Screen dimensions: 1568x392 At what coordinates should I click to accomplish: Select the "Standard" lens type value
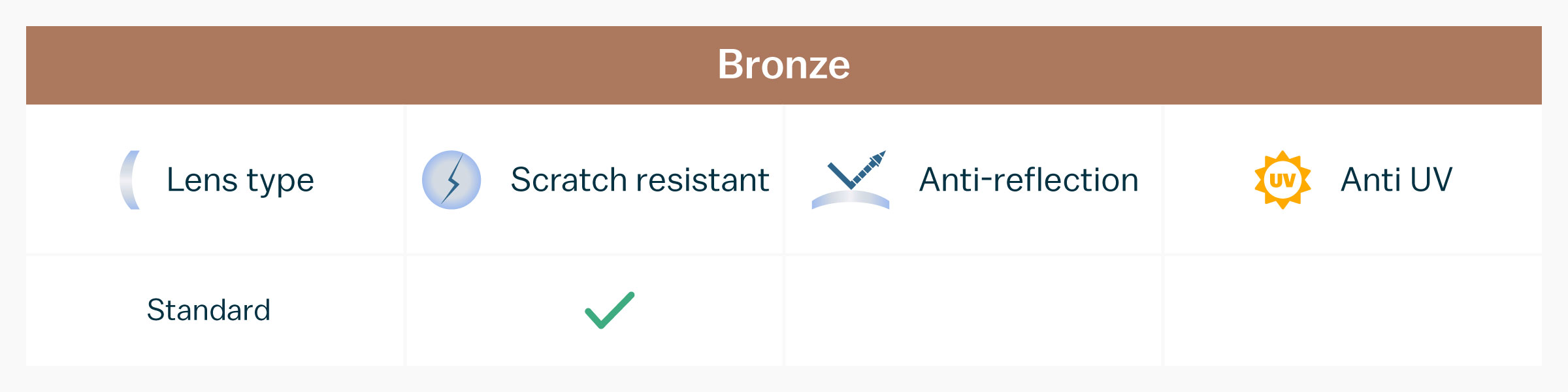tap(208, 310)
